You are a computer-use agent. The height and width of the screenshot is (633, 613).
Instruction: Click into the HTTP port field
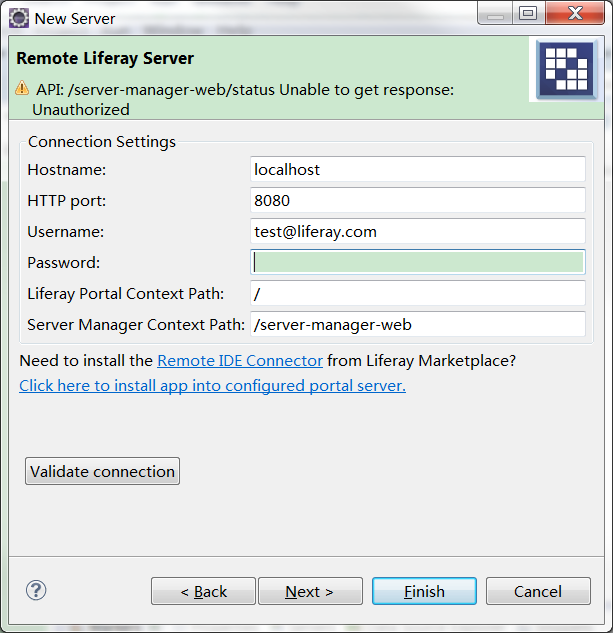coord(417,201)
